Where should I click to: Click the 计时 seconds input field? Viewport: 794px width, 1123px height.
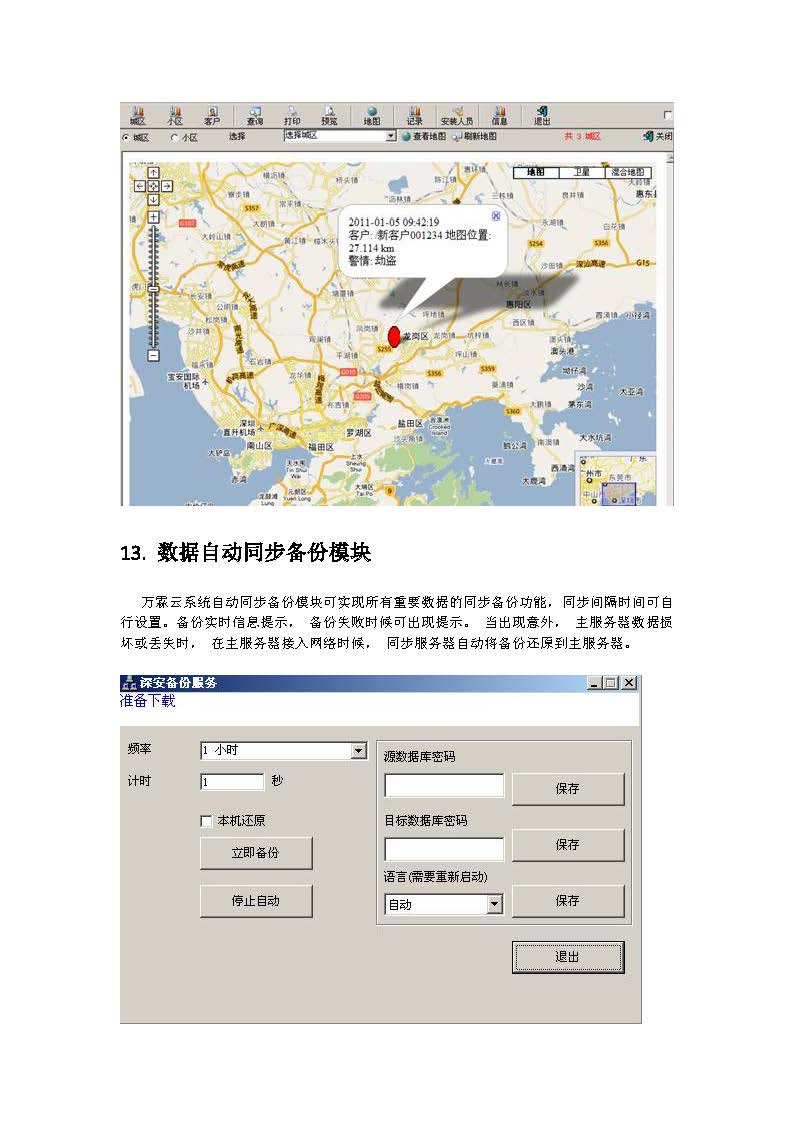click(x=232, y=781)
